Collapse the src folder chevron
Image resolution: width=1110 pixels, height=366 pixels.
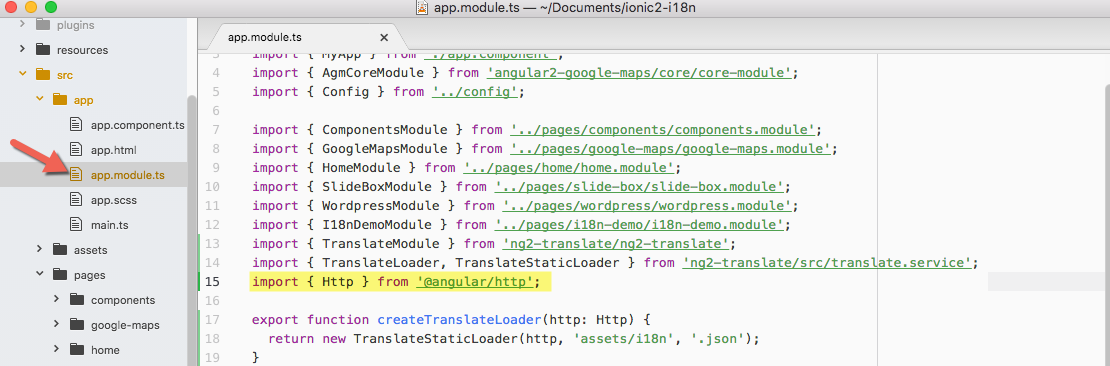pyautogui.click(x=22, y=74)
